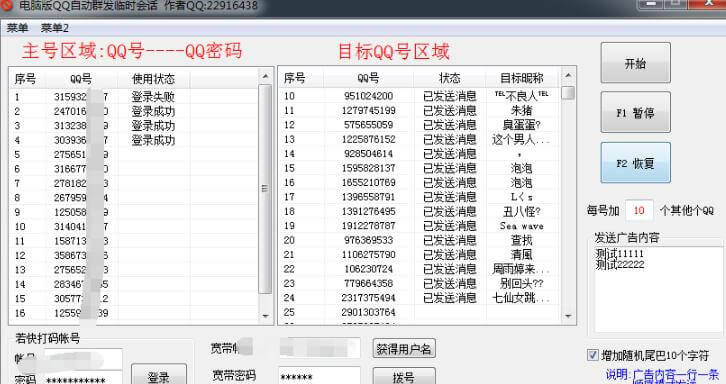The image size is (726, 384).
Task: Select target QQ 1391276495
Action: click(369, 211)
